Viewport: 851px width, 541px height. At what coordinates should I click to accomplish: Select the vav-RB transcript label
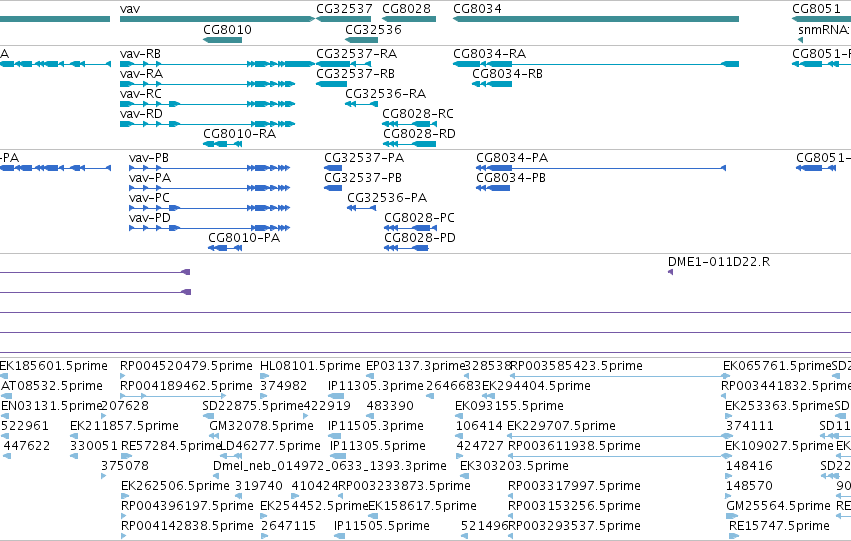coord(140,54)
